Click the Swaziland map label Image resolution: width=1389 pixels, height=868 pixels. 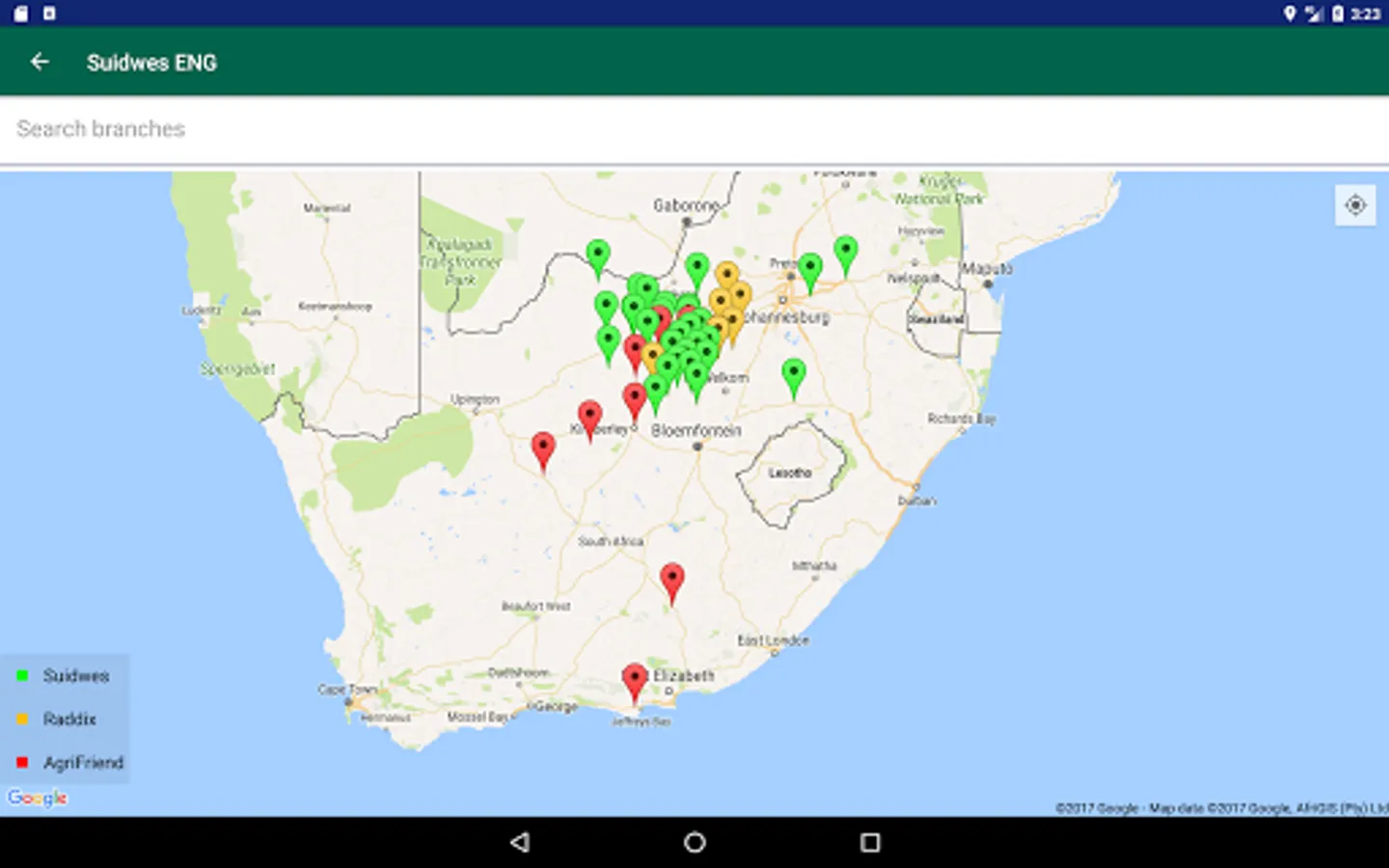(936, 318)
